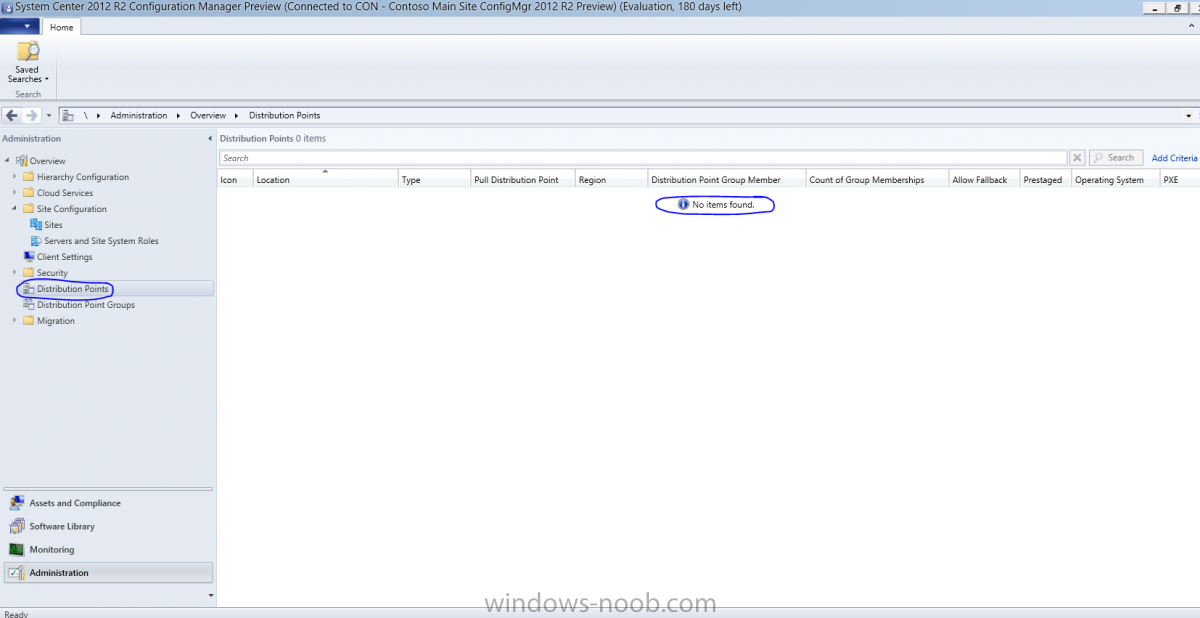Select the Overview tree item
The height and width of the screenshot is (618, 1200).
point(47,161)
